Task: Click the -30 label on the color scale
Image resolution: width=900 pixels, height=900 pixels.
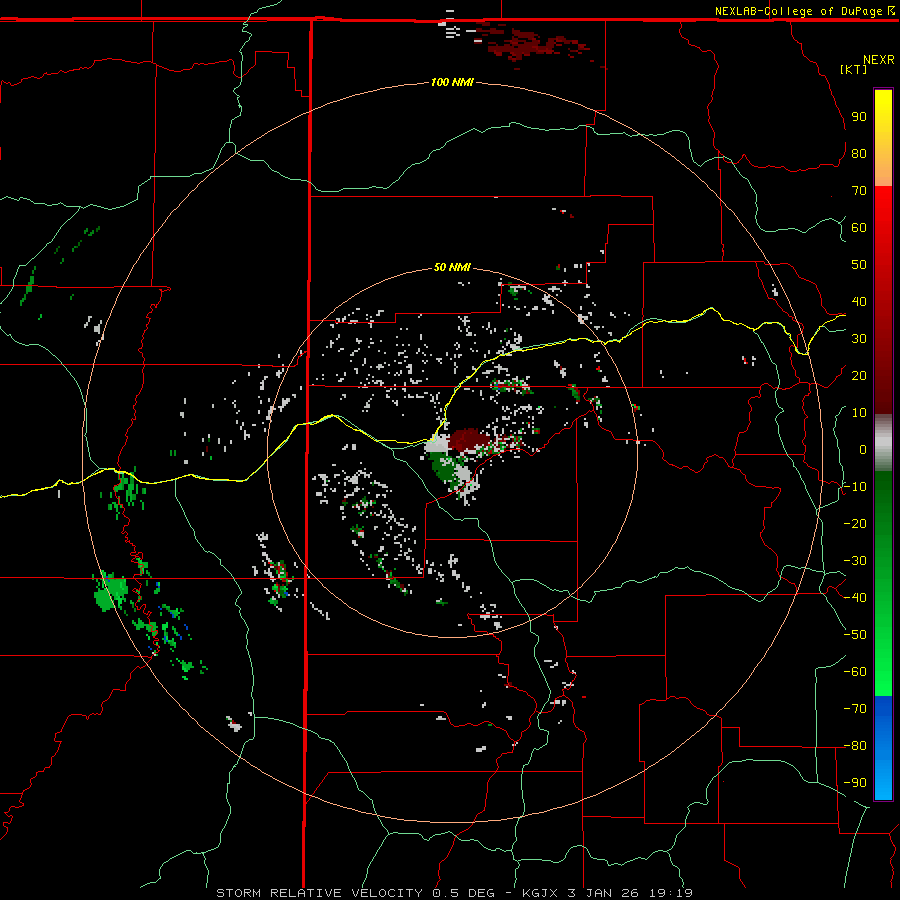Action: [x=855, y=561]
